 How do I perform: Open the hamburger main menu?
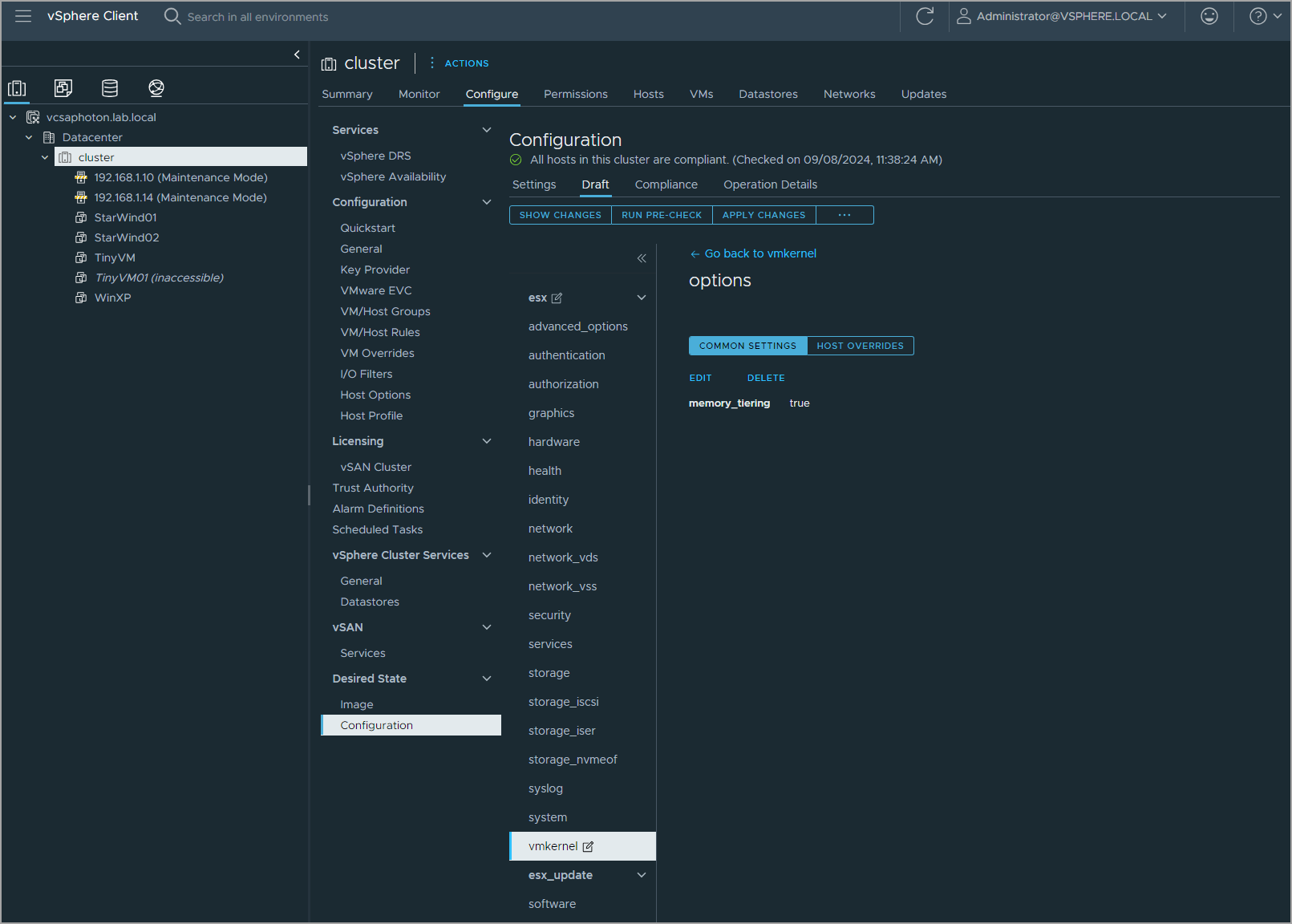pyautogui.click(x=23, y=16)
